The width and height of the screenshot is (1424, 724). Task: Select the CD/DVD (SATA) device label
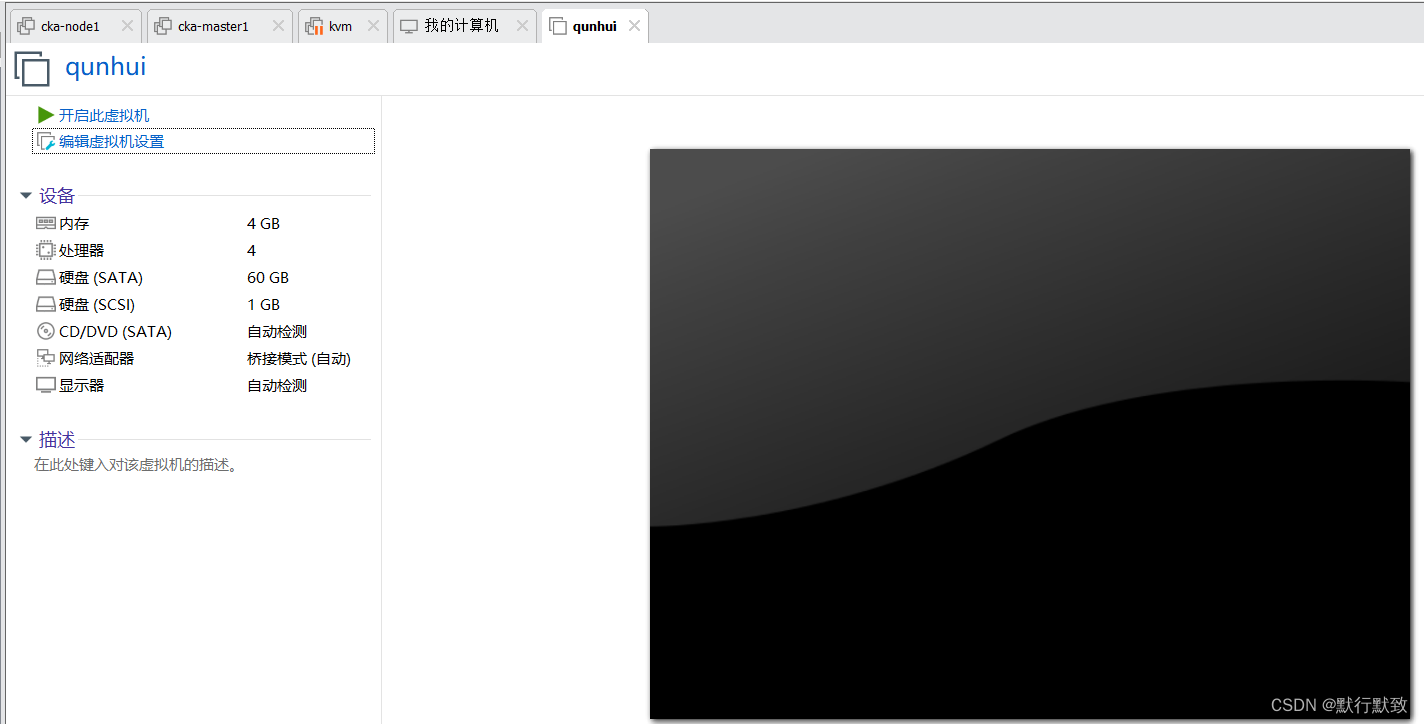tap(115, 331)
